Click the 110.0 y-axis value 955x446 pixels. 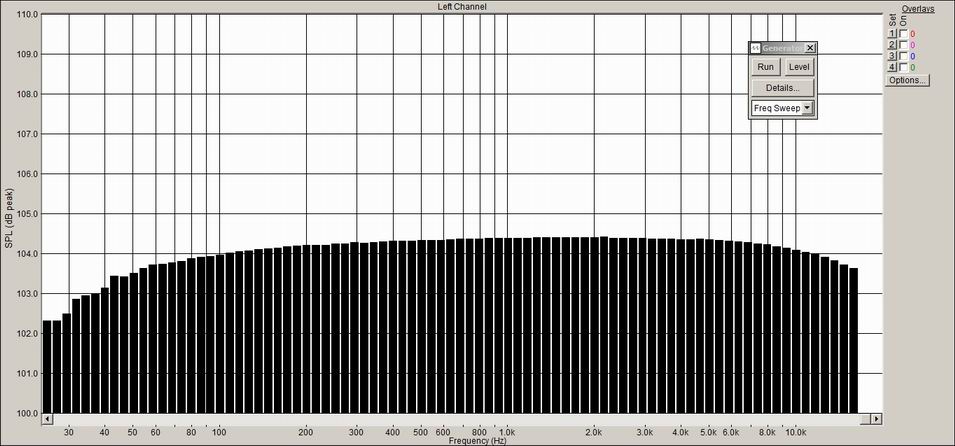(27, 14)
